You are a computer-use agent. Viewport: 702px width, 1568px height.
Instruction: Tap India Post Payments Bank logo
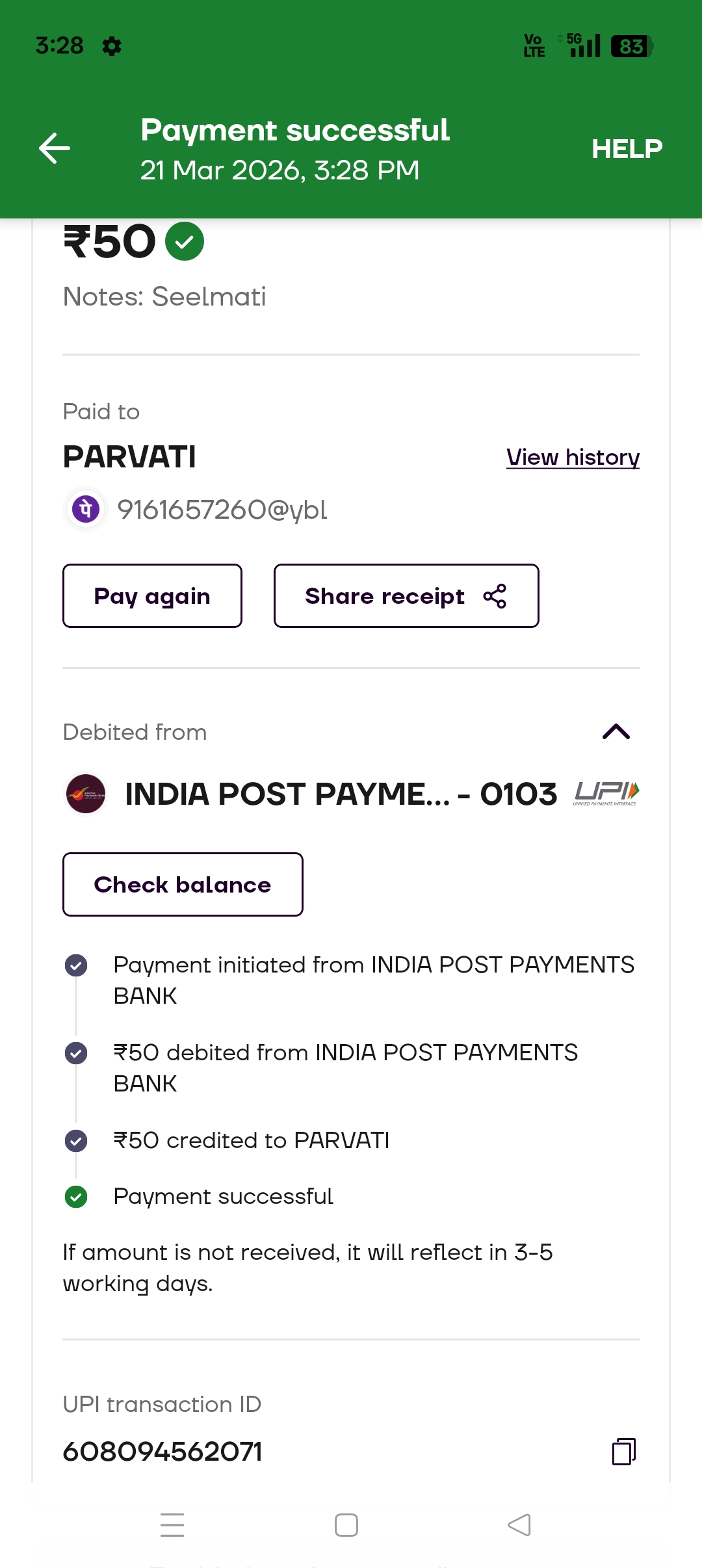pos(86,794)
